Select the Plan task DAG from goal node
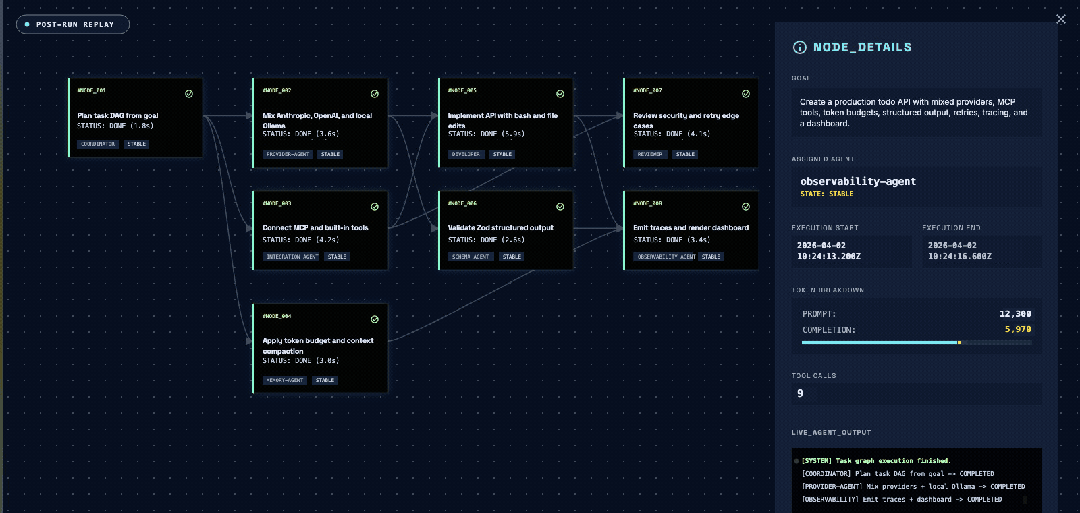This screenshot has width=1080, height=513. tap(136, 118)
